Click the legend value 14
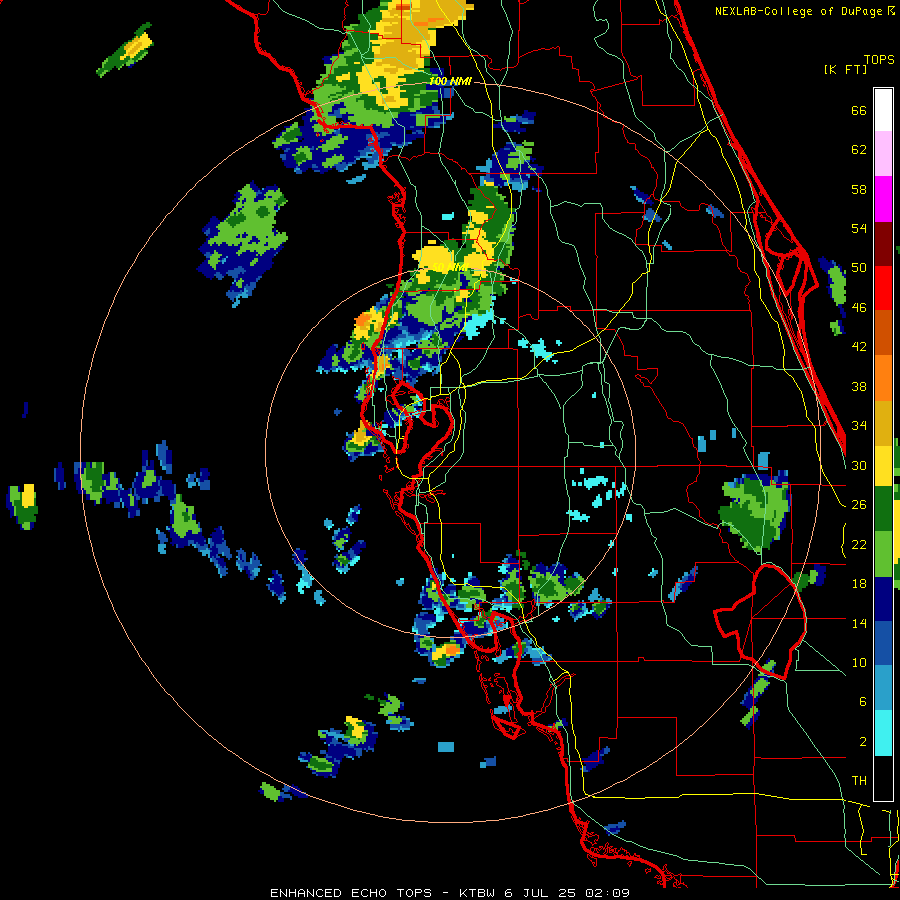The height and width of the screenshot is (900, 900). pyautogui.click(x=859, y=624)
